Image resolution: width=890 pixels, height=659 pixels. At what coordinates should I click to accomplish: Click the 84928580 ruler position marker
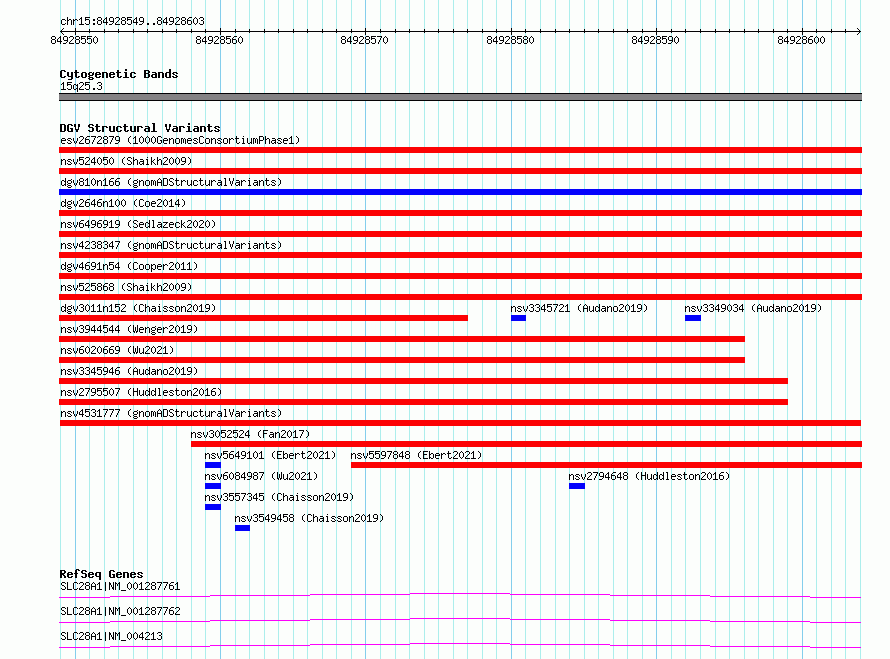(x=510, y=40)
